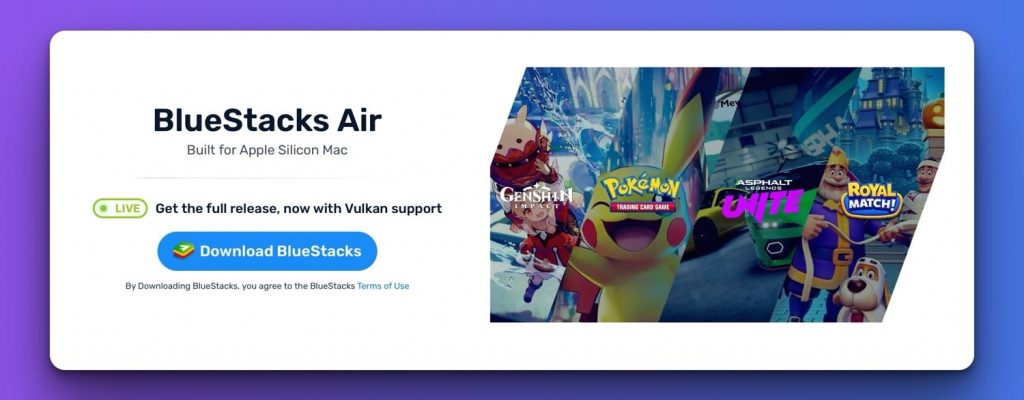Image resolution: width=1024 pixels, height=400 pixels.
Task: Click the Asphalt Legends Unite logo
Action: click(763, 199)
